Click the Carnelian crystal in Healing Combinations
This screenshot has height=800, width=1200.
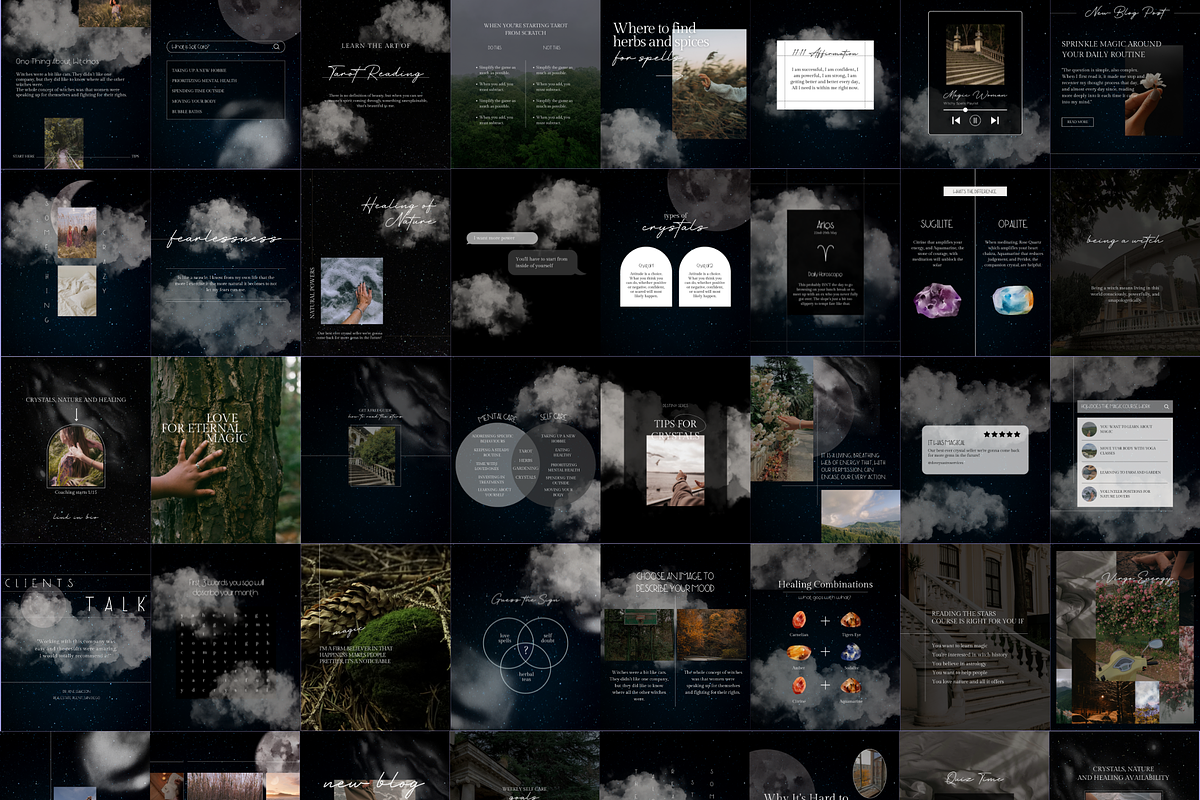pyautogui.click(x=800, y=620)
